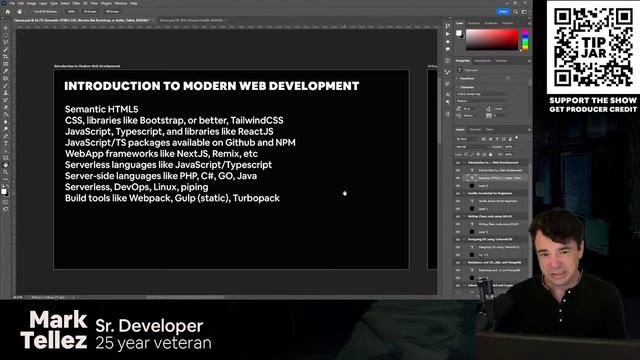Hide the Introduction to Web Development group
640x360 pixels.
(458, 162)
